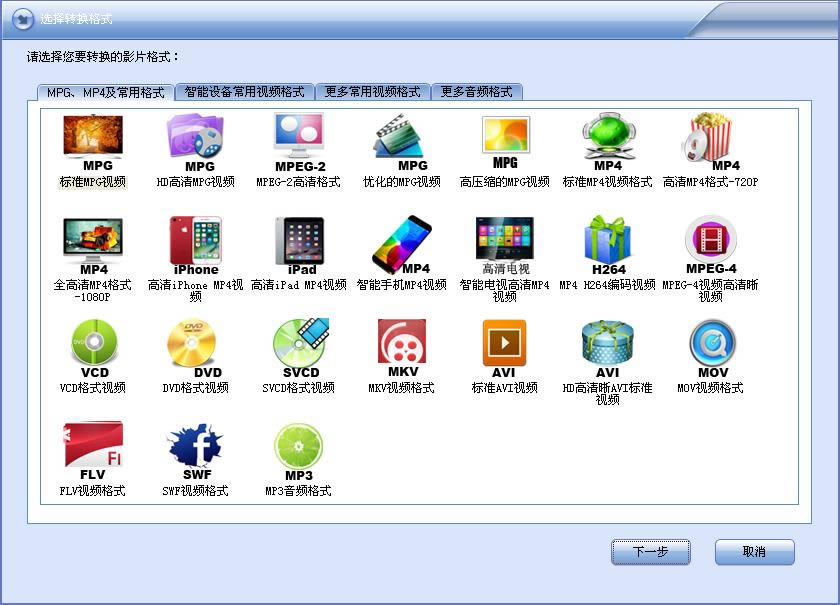The height and width of the screenshot is (605, 840).
Task: Click the MOV视频格式 label text
Action: pos(710,388)
